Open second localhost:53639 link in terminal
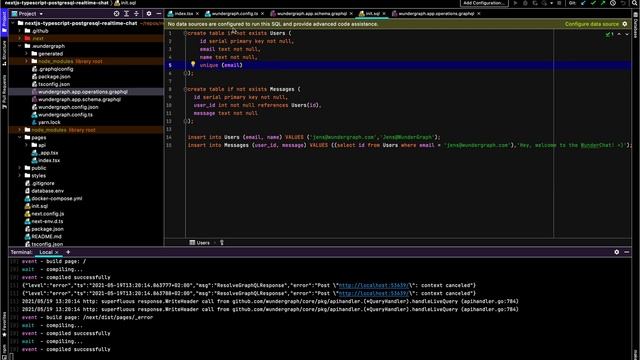The image size is (640, 360). [373, 293]
